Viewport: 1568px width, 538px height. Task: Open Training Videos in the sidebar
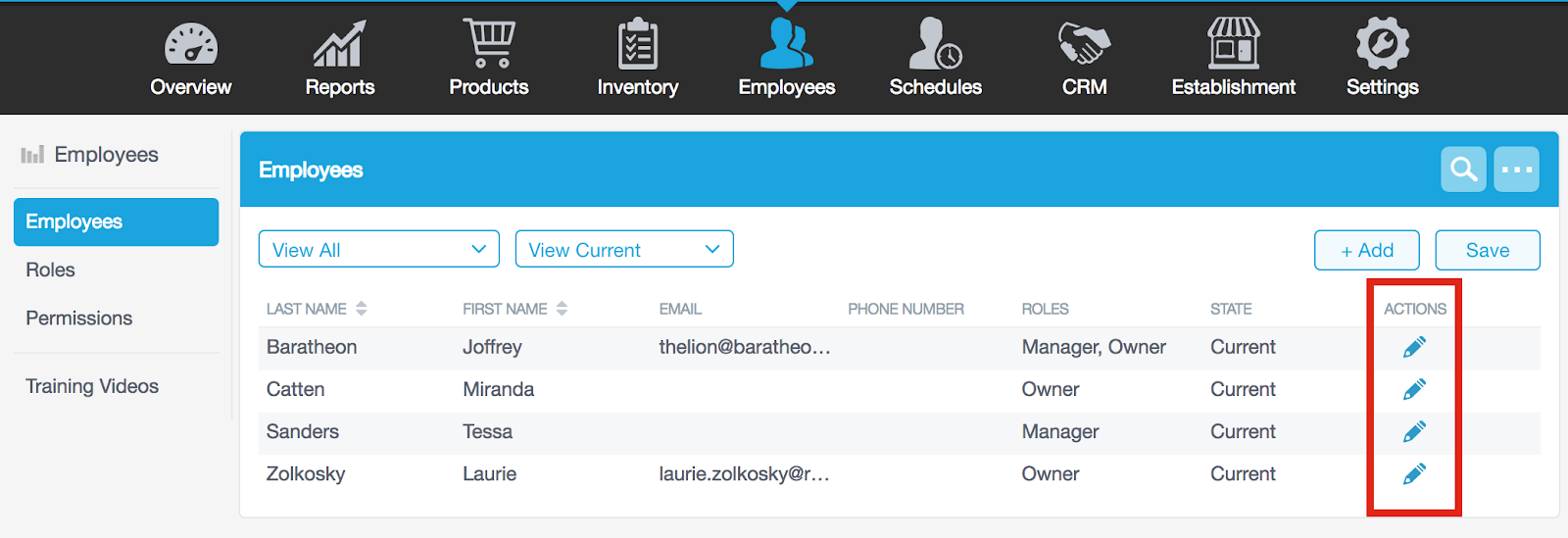point(92,386)
